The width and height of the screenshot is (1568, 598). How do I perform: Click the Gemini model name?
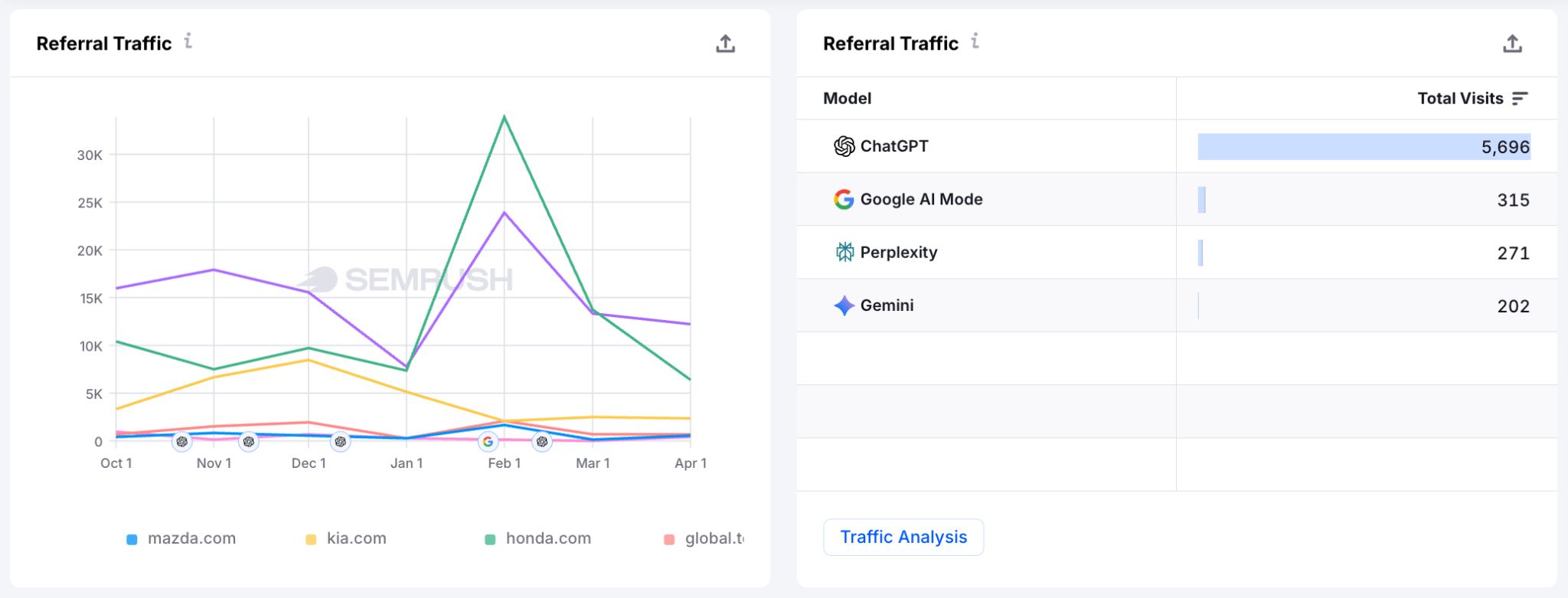coord(887,306)
